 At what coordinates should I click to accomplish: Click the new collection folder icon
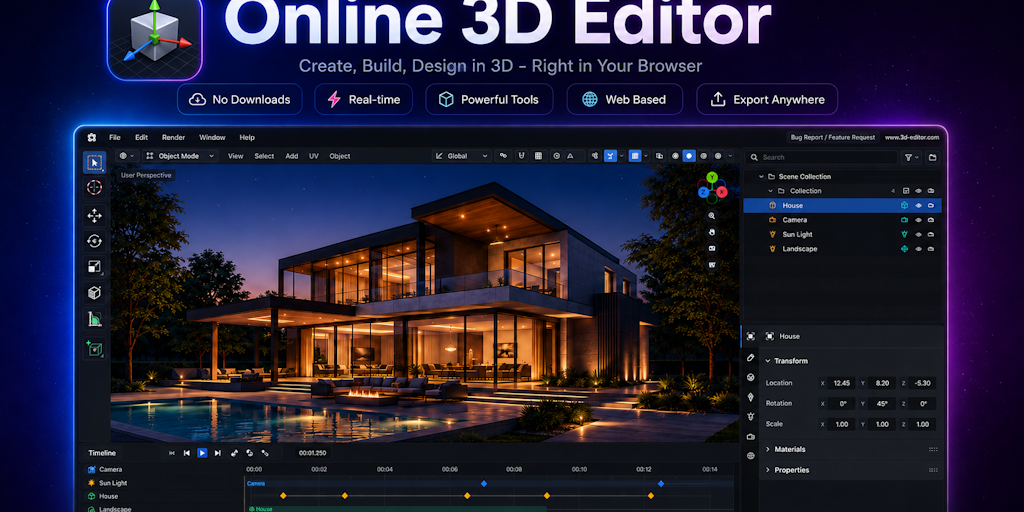pos(932,157)
